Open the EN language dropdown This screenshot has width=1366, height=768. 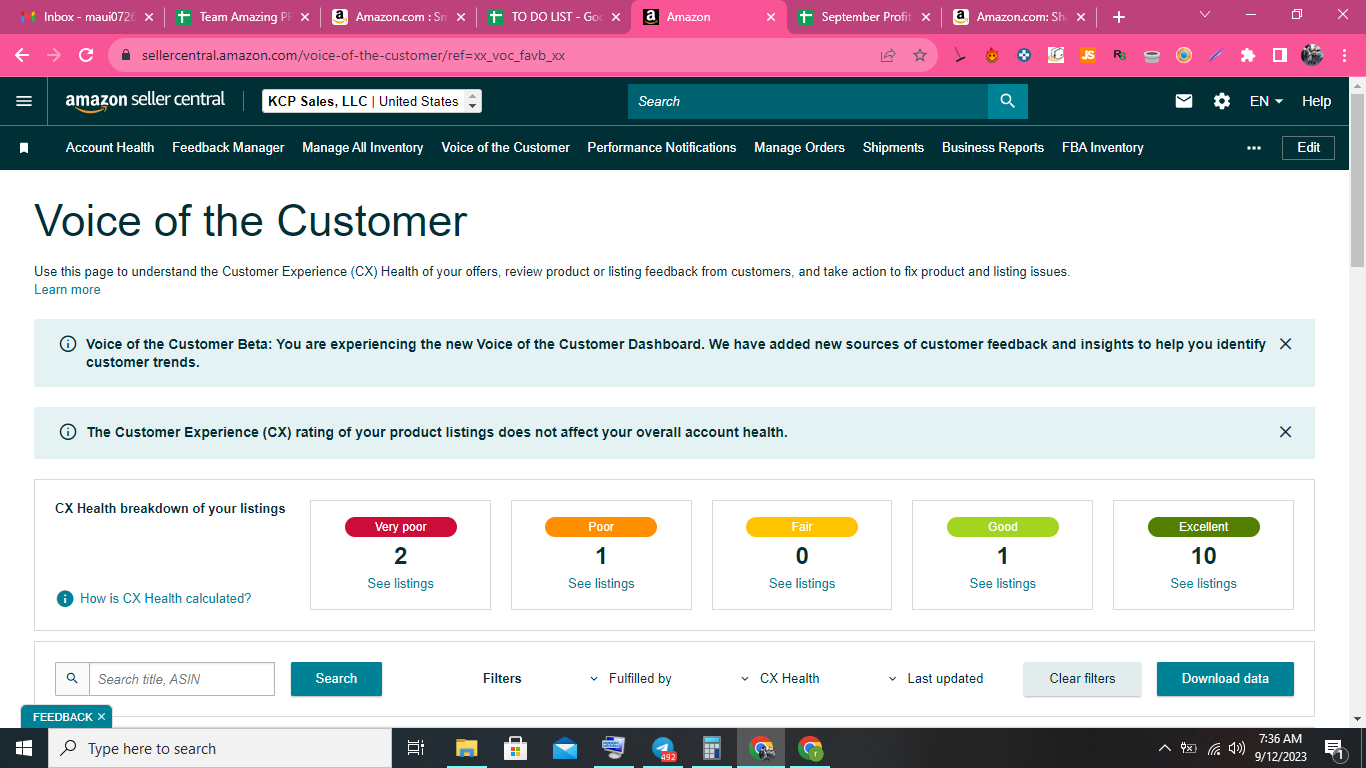coord(1266,101)
